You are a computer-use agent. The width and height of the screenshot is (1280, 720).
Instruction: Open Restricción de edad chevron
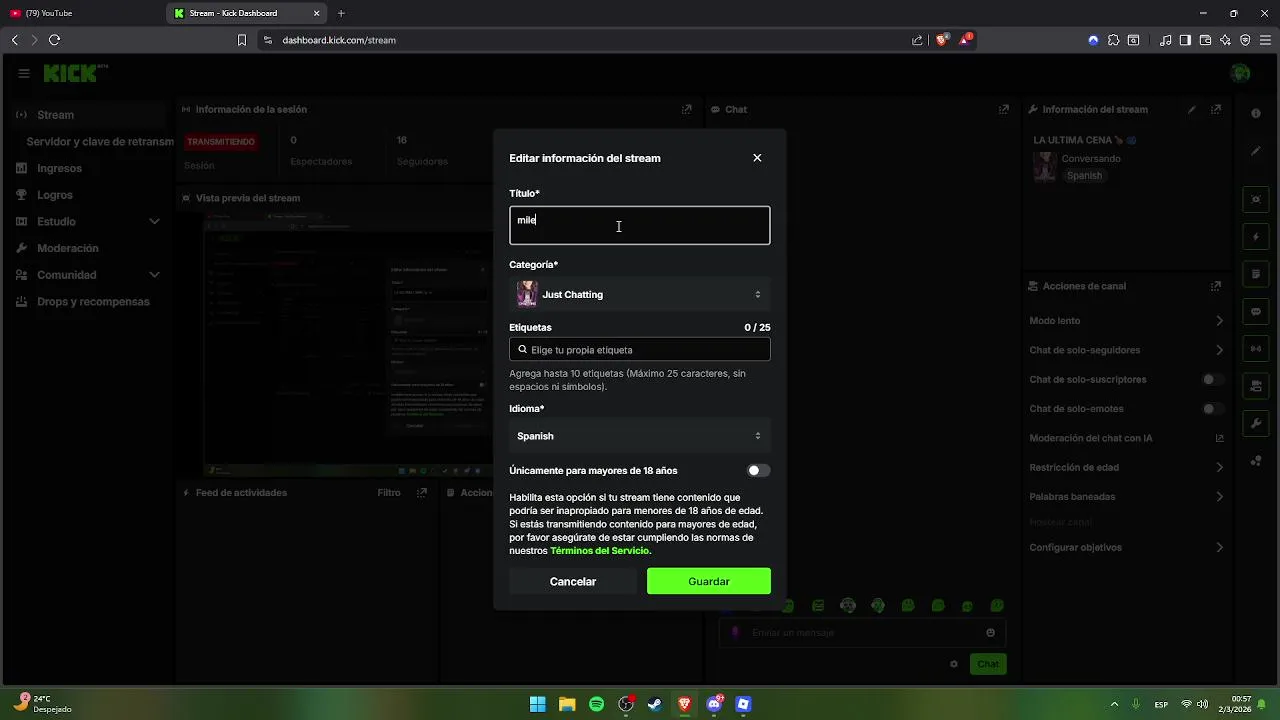(1219, 467)
